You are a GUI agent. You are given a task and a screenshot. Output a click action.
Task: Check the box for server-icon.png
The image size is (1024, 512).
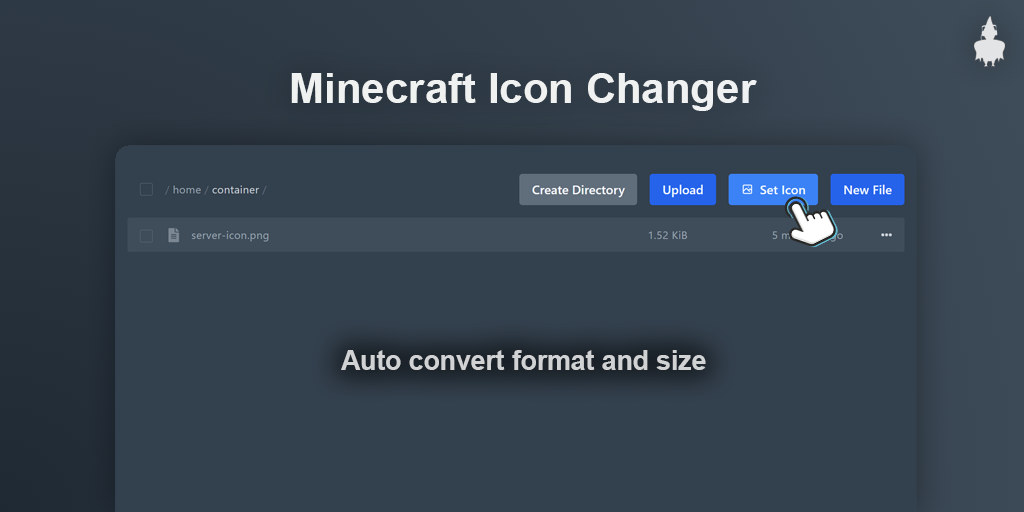[x=146, y=236]
